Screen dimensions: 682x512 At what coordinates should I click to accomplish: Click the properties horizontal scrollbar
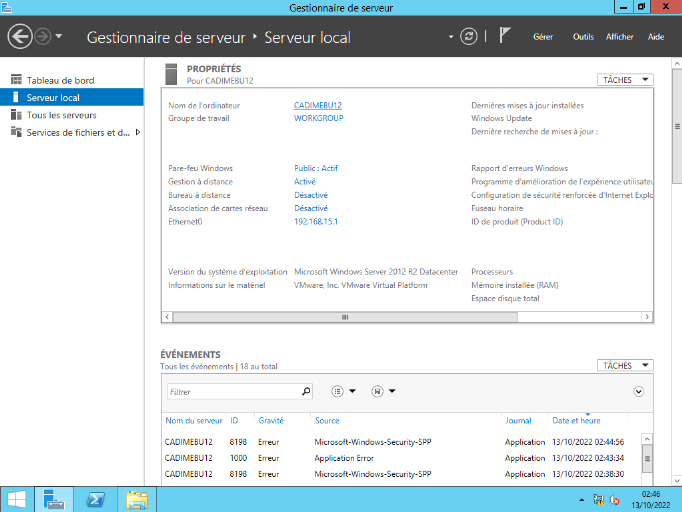tap(345, 317)
